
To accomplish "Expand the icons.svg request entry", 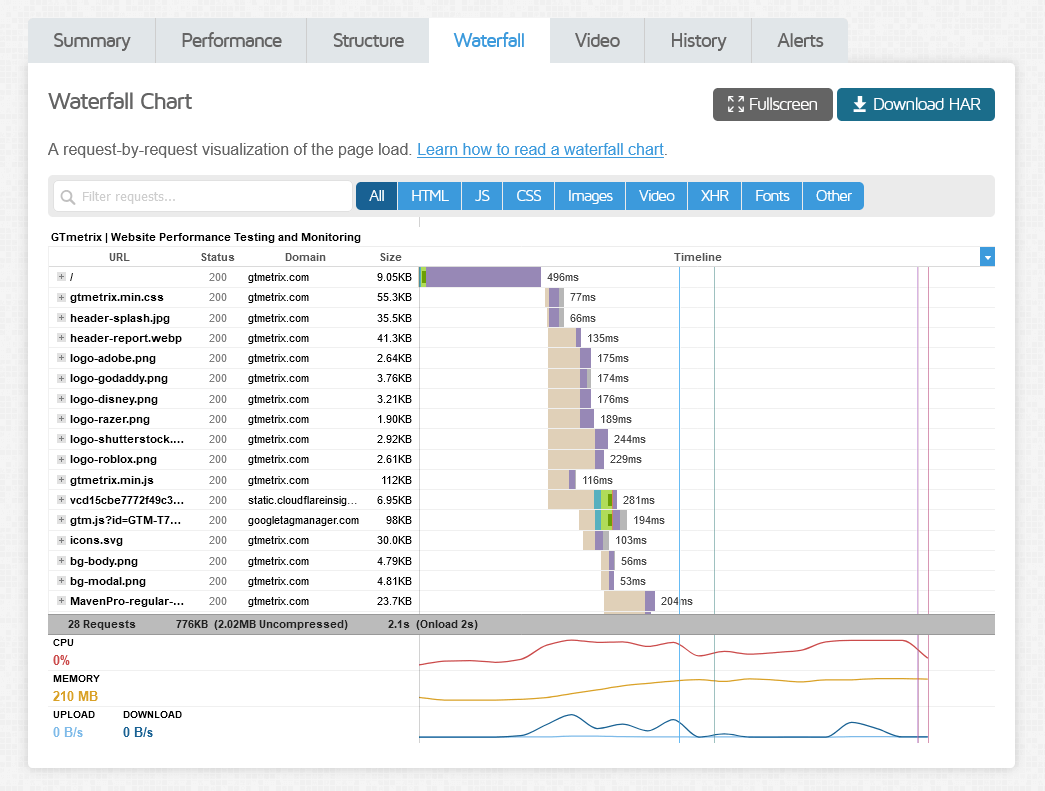I will click(61, 540).
